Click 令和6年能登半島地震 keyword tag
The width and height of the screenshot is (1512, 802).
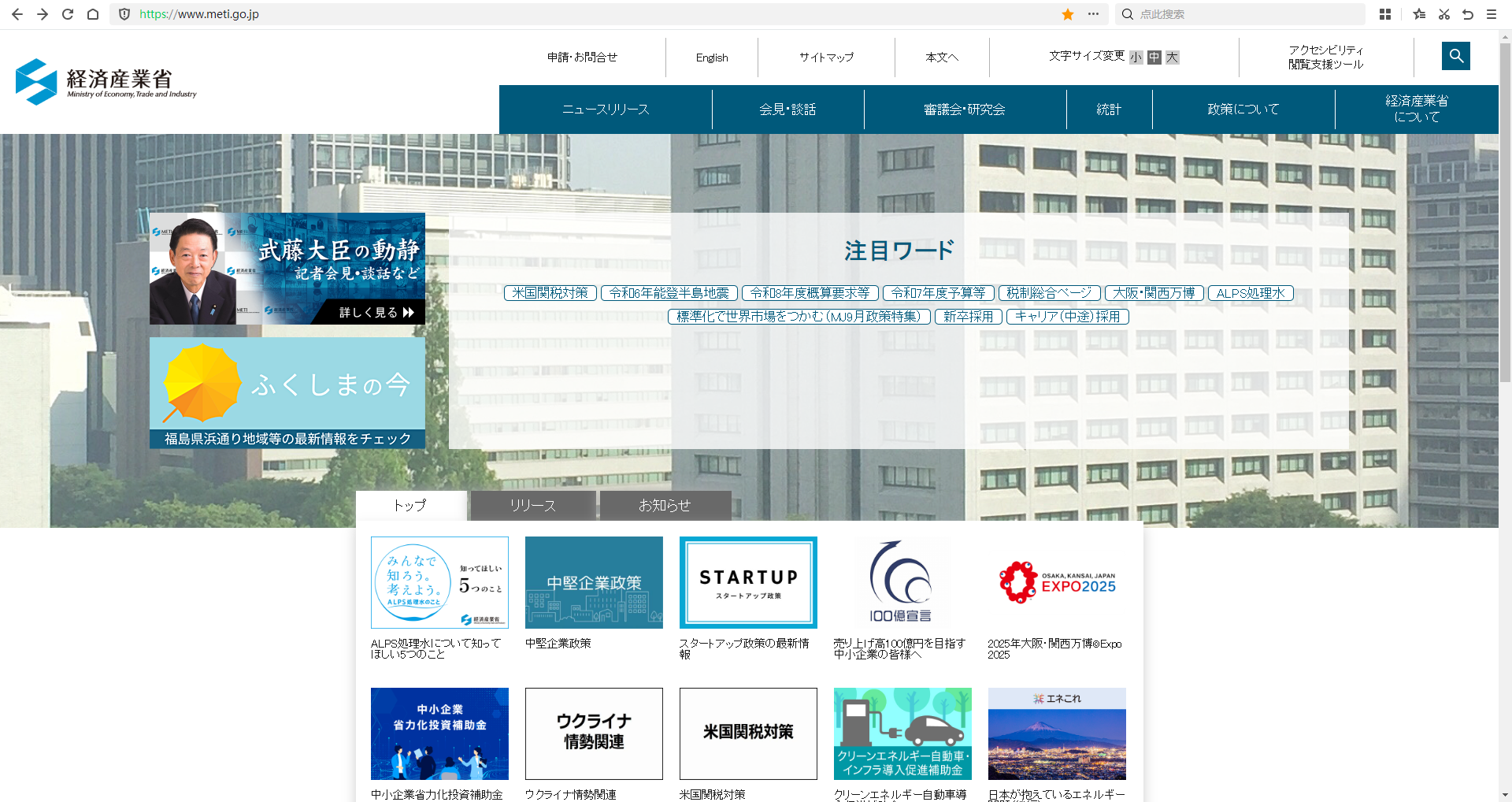(x=669, y=293)
